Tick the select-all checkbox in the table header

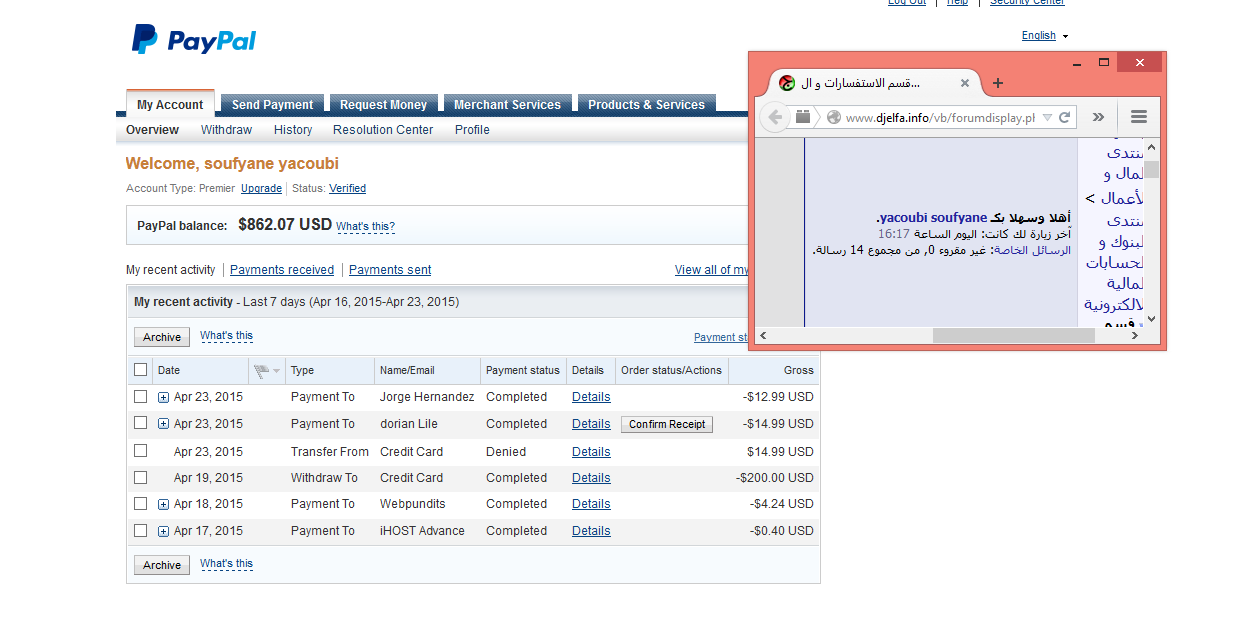click(141, 370)
